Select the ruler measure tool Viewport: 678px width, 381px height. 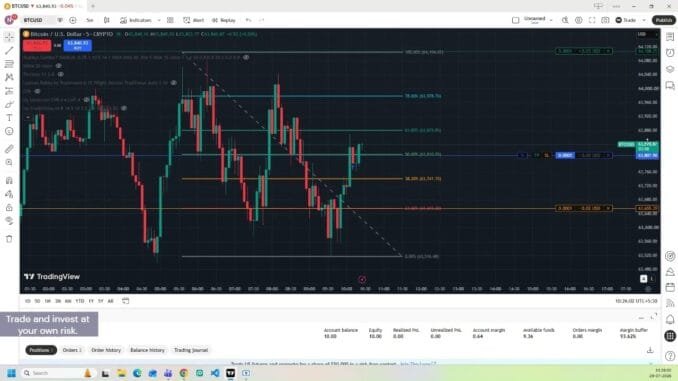9,149
